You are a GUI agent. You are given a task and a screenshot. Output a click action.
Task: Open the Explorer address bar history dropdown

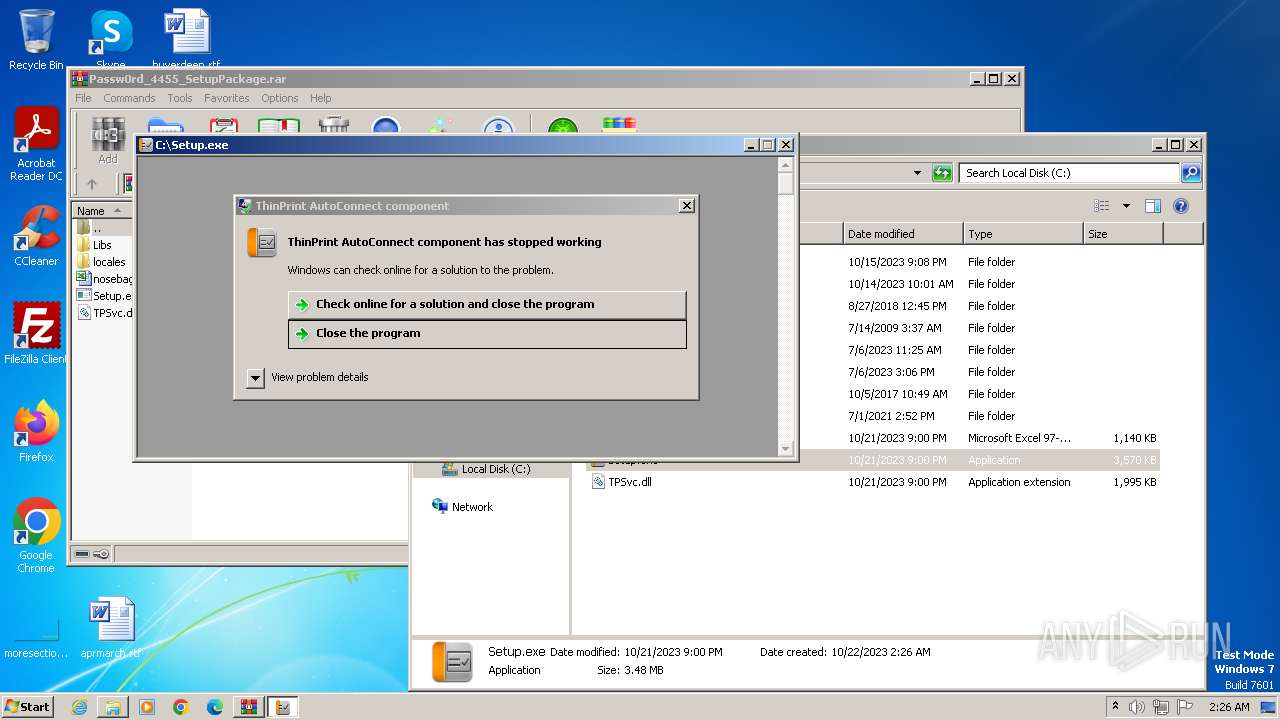point(917,173)
